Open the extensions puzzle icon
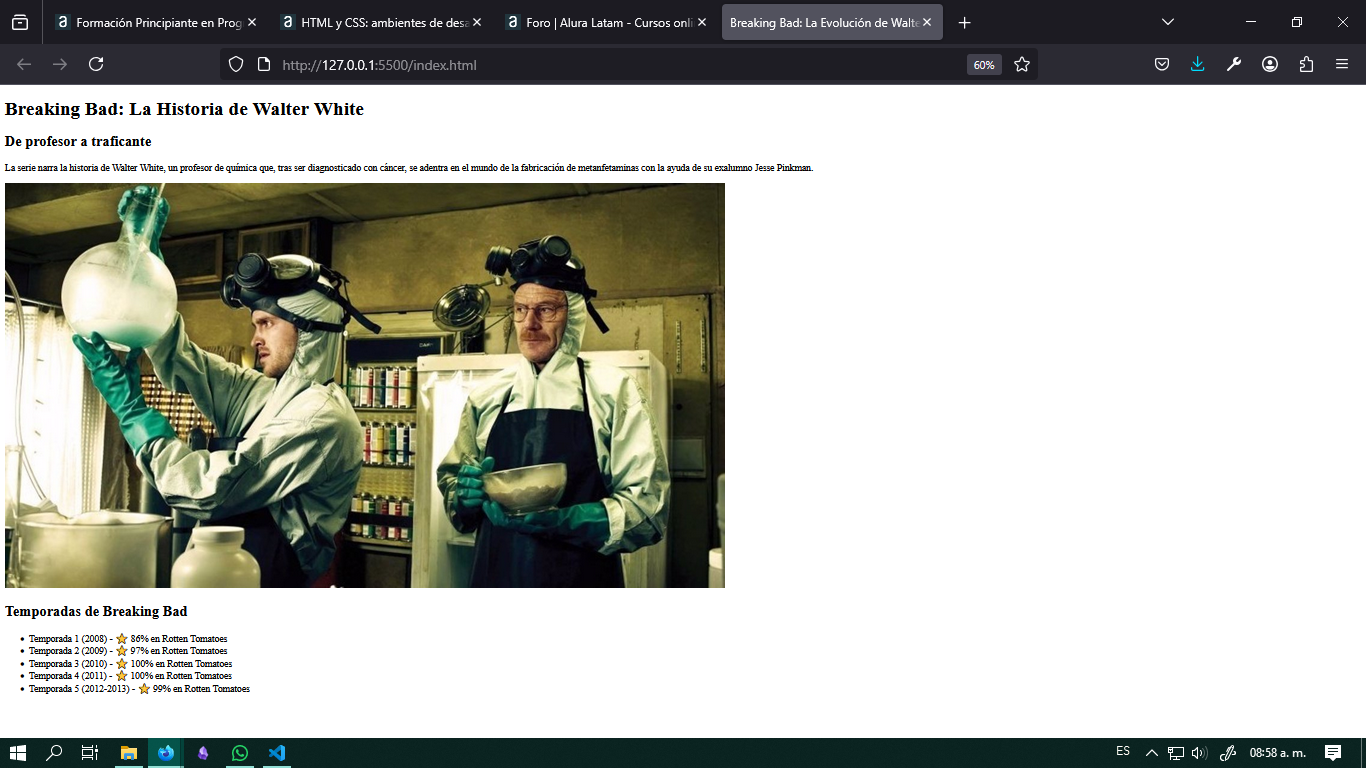This screenshot has height=768, width=1366. (1306, 64)
